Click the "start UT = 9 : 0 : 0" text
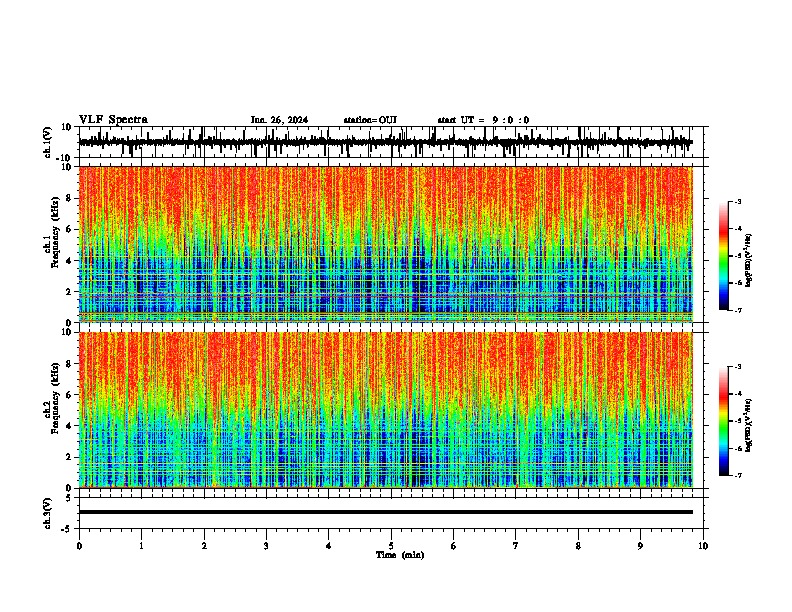 click(483, 120)
